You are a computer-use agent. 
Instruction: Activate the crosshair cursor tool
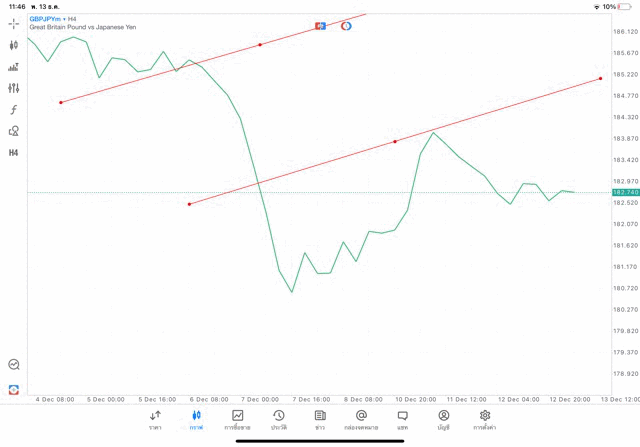tap(14, 22)
